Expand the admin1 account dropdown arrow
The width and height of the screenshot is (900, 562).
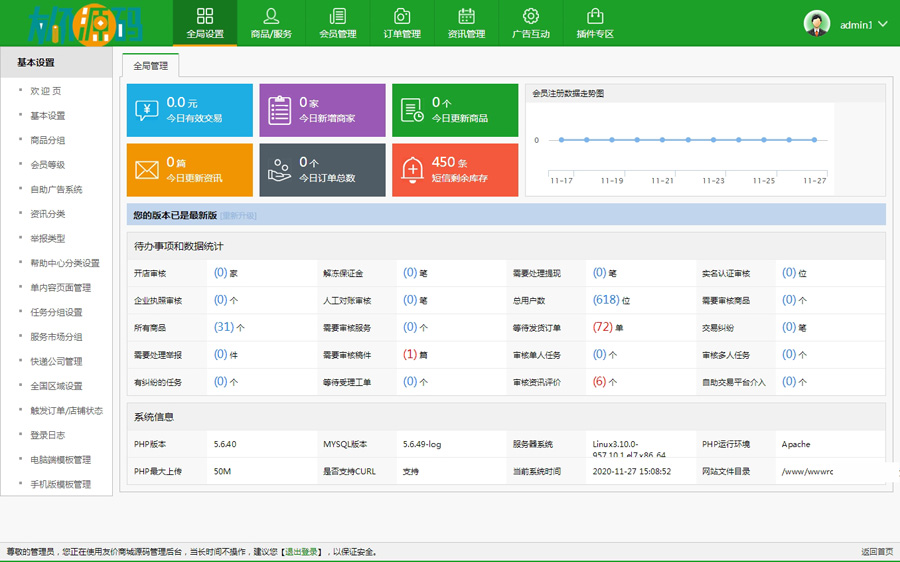[x=883, y=24]
